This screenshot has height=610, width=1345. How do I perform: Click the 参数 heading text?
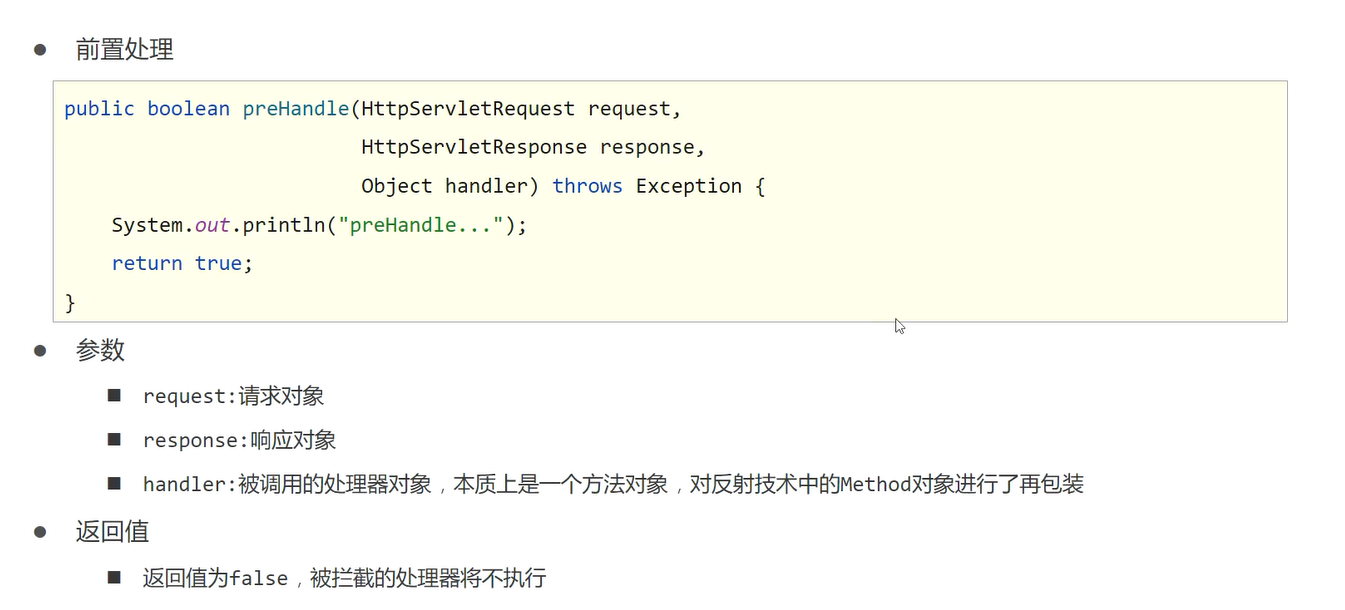click(x=100, y=350)
